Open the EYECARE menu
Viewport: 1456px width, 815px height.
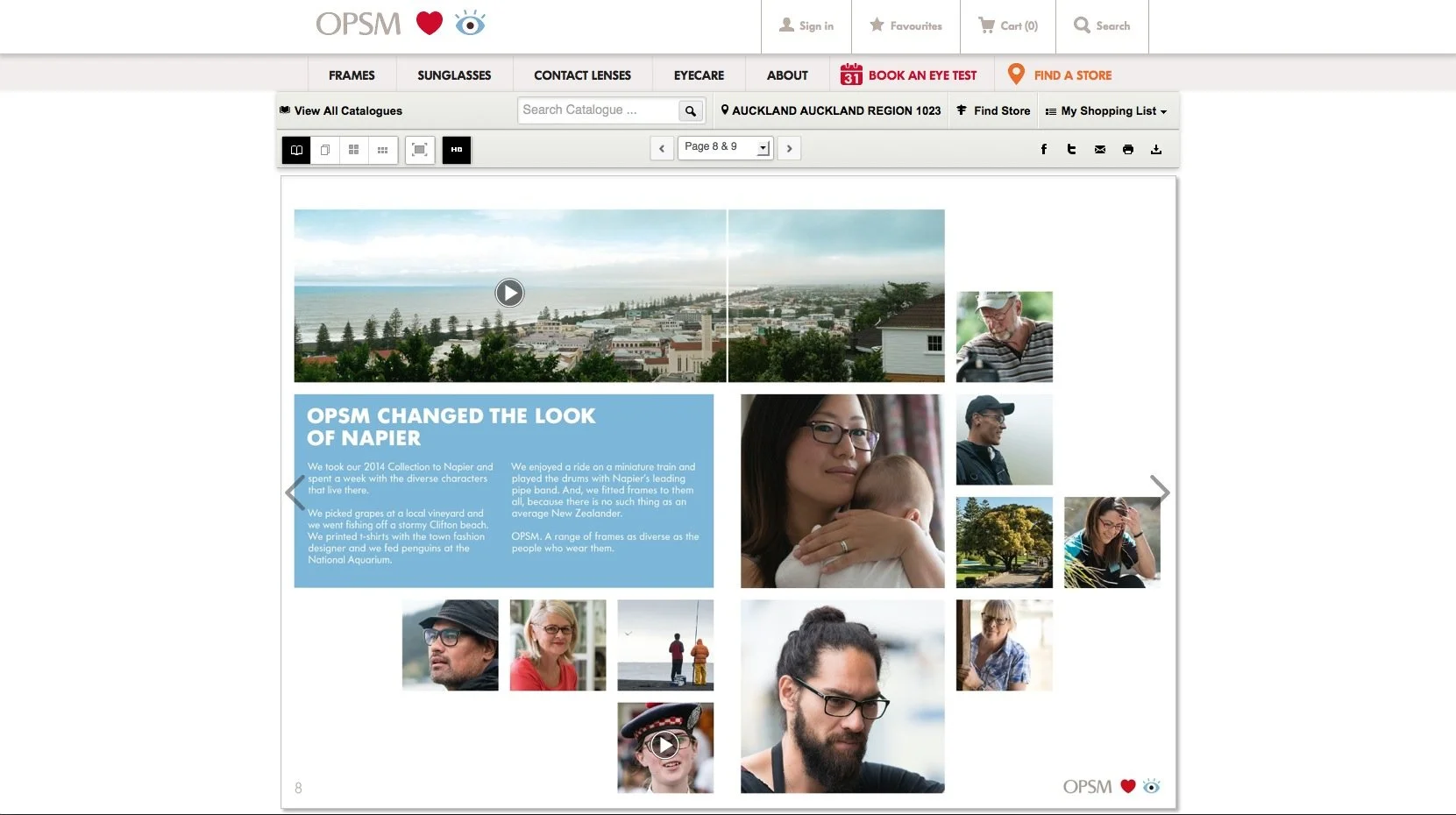pyautogui.click(x=699, y=75)
